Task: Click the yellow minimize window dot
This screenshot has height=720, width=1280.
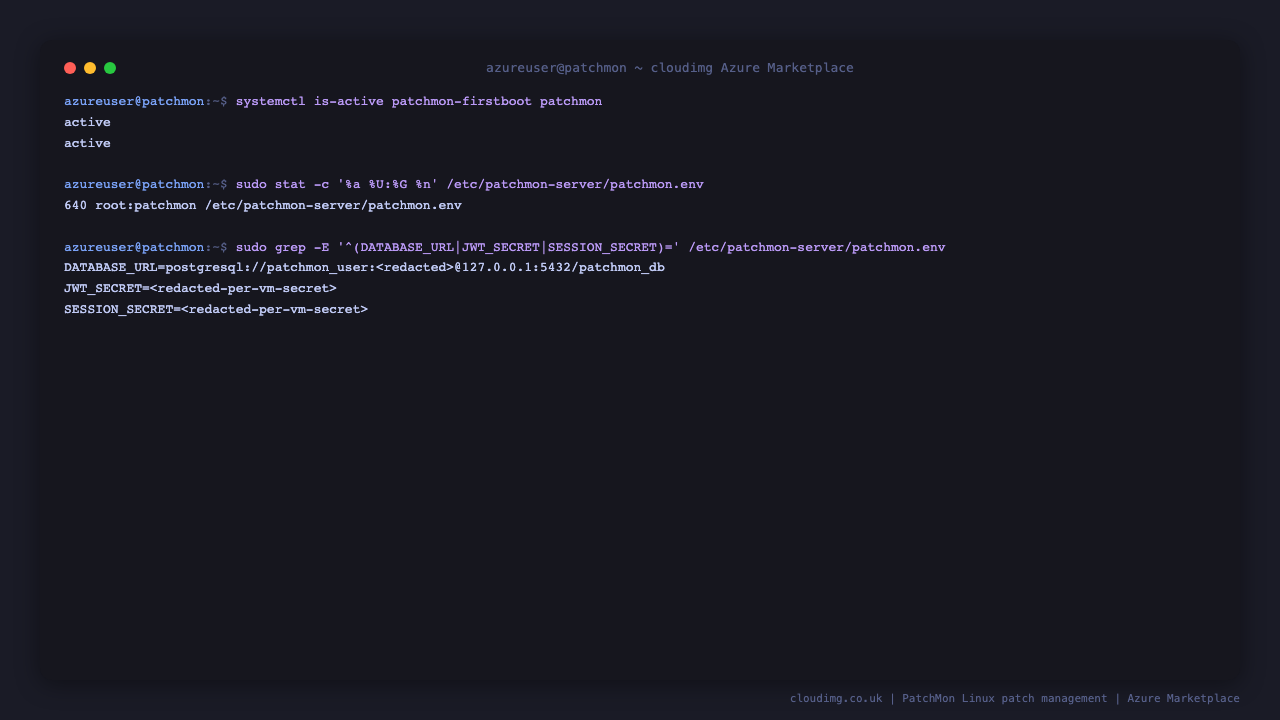Action: 90,68
